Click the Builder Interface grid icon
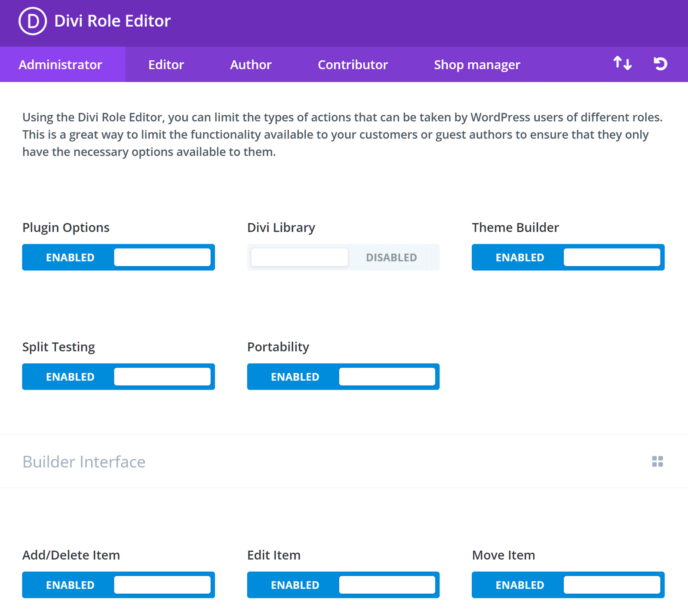The height and width of the screenshot is (615, 688). (x=657, y=461)
